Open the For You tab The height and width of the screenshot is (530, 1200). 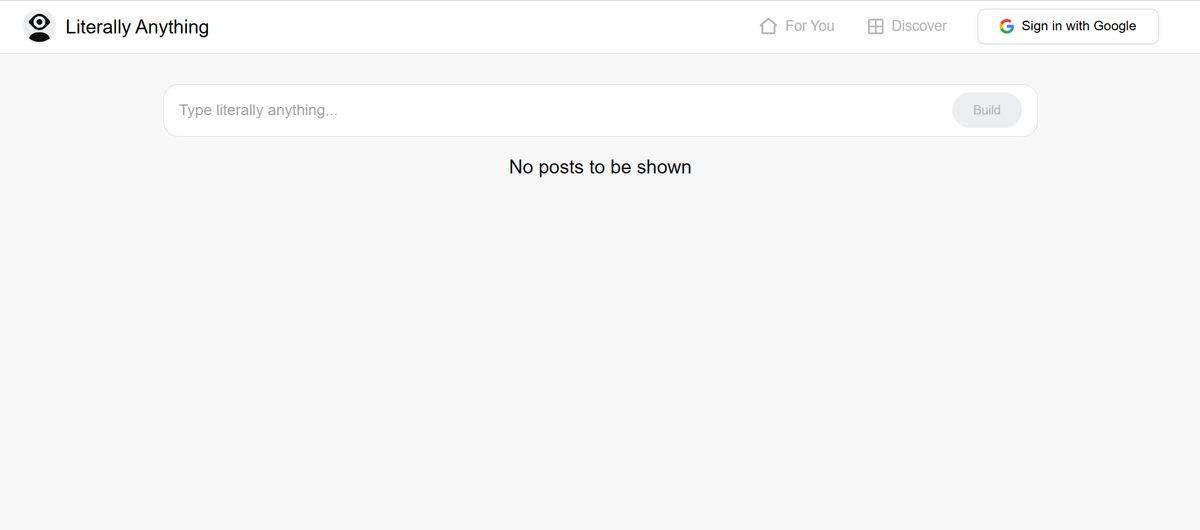(797, 26)
